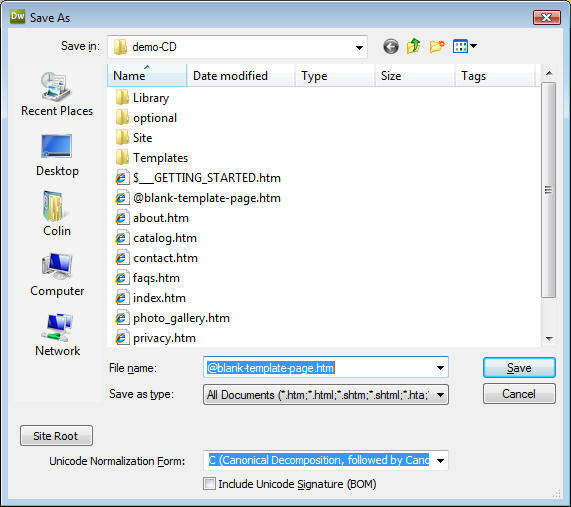Screen dimensions: 571x507
Task: Expand the Save in demo-CD dropdown
Action: click(x=237, y=47)
